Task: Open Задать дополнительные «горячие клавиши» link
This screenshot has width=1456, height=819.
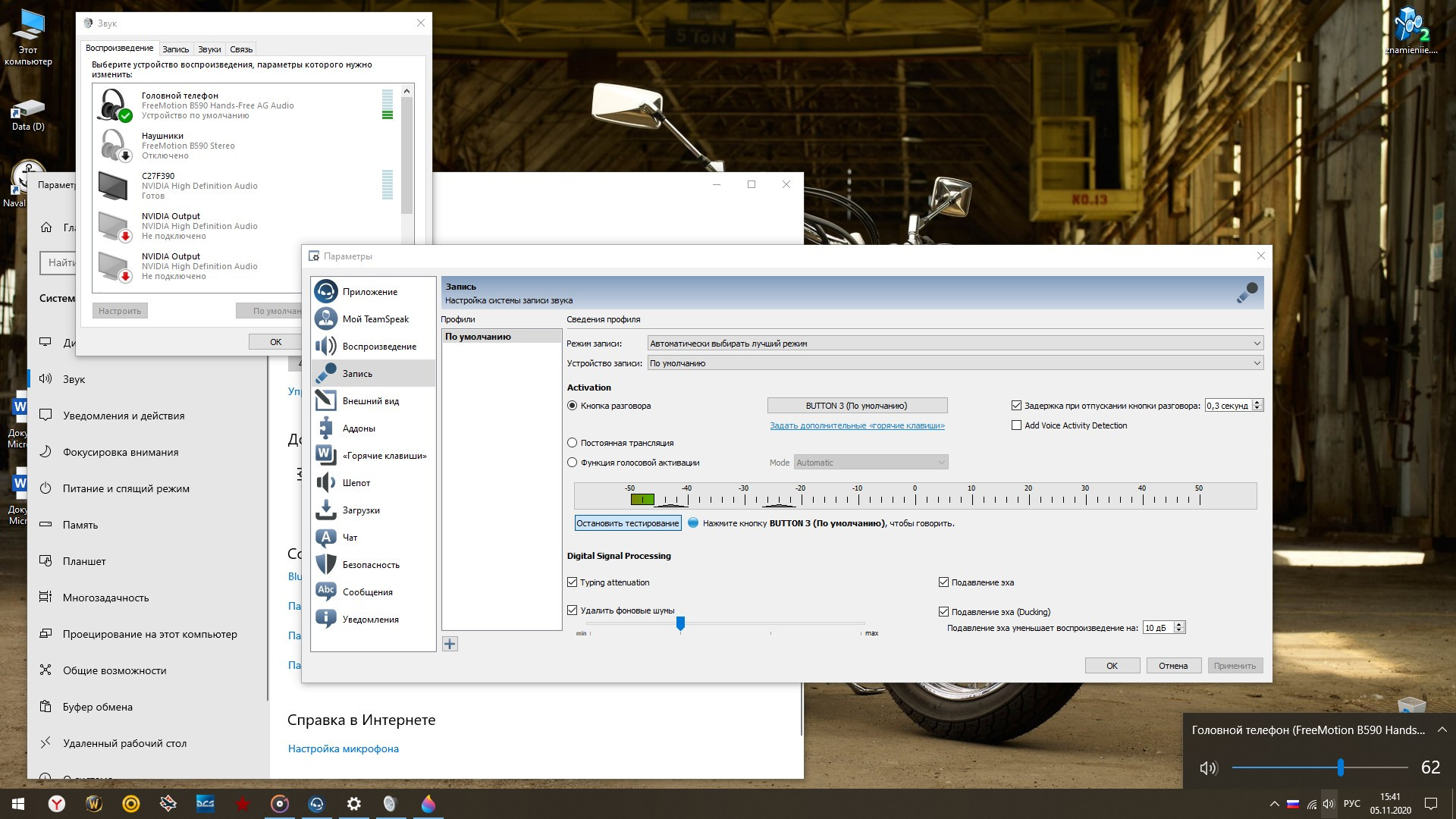Action: pyautogui.click(x=857, y=425)
